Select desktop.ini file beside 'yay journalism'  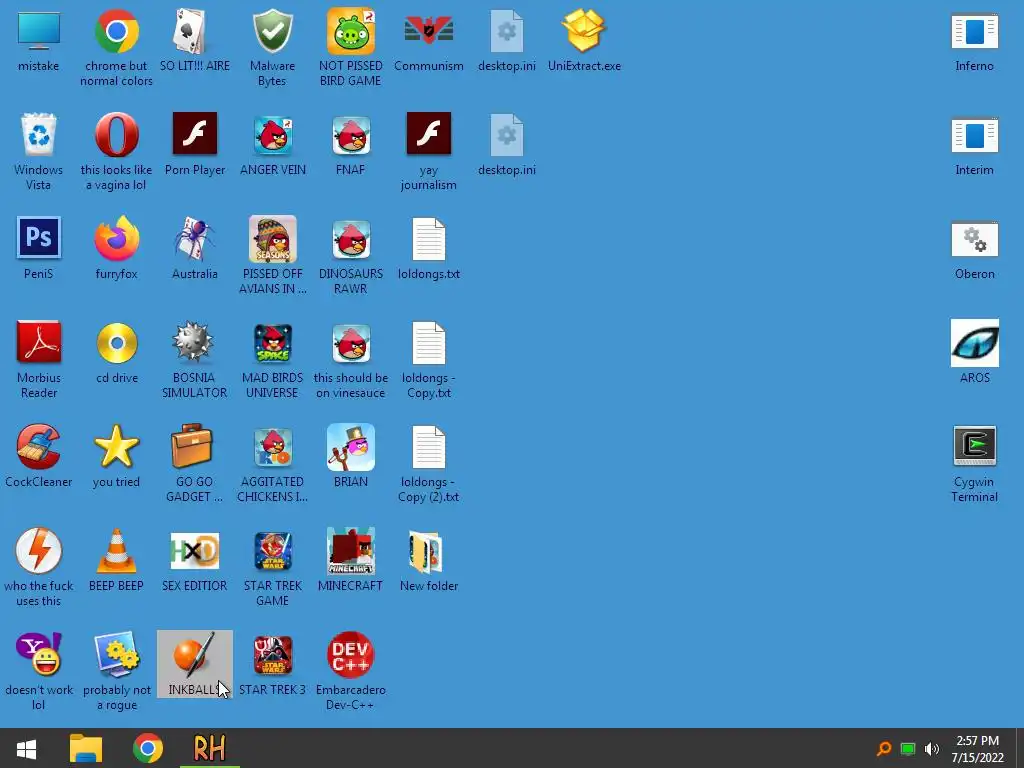pos(507,135)
